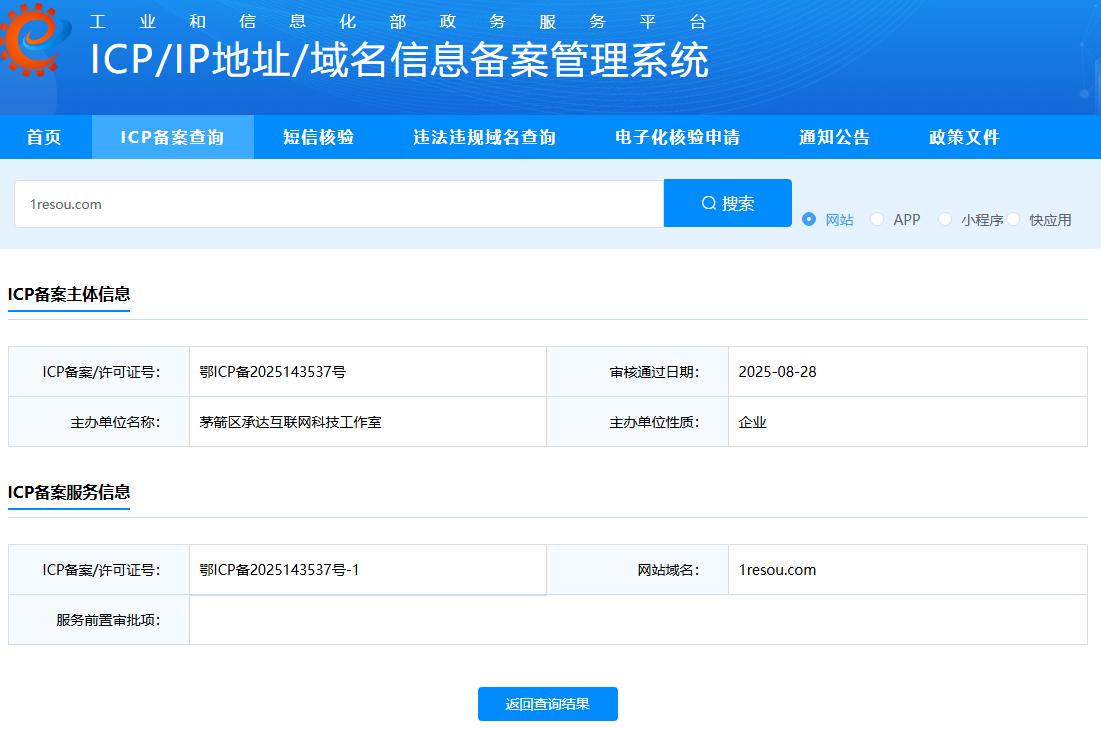Image resolution: width=1101 pixels, height=729 pixels.
Task: Open the 通知公告 announcements page
Action: point(835,137)
